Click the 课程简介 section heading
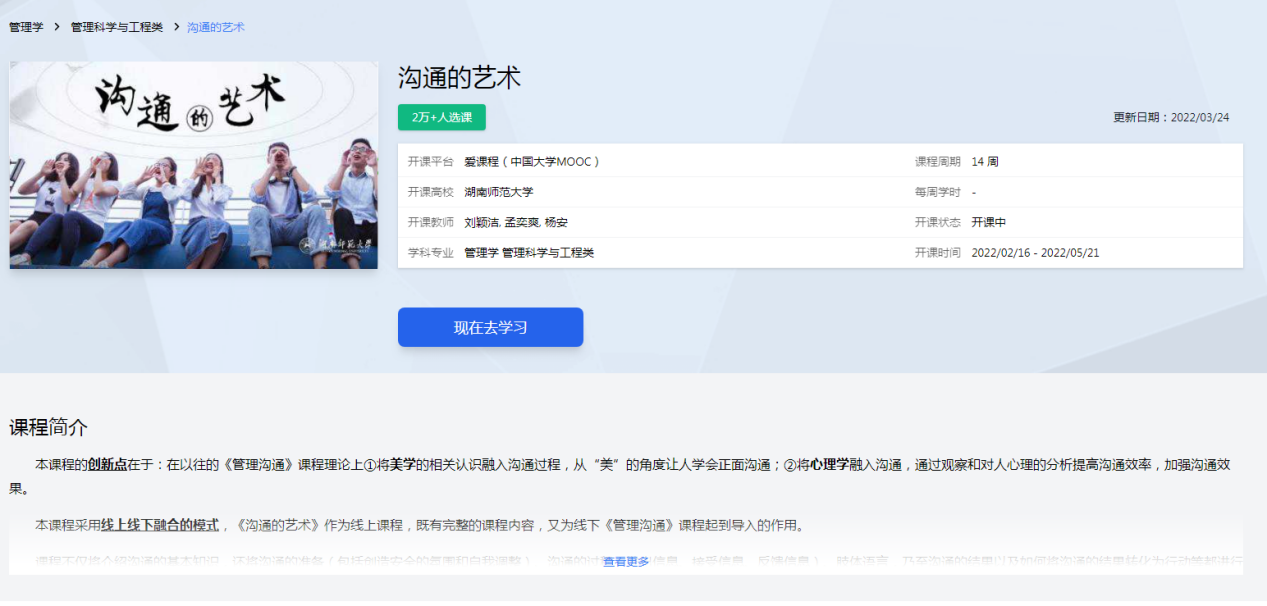 [x=48, y=428]
